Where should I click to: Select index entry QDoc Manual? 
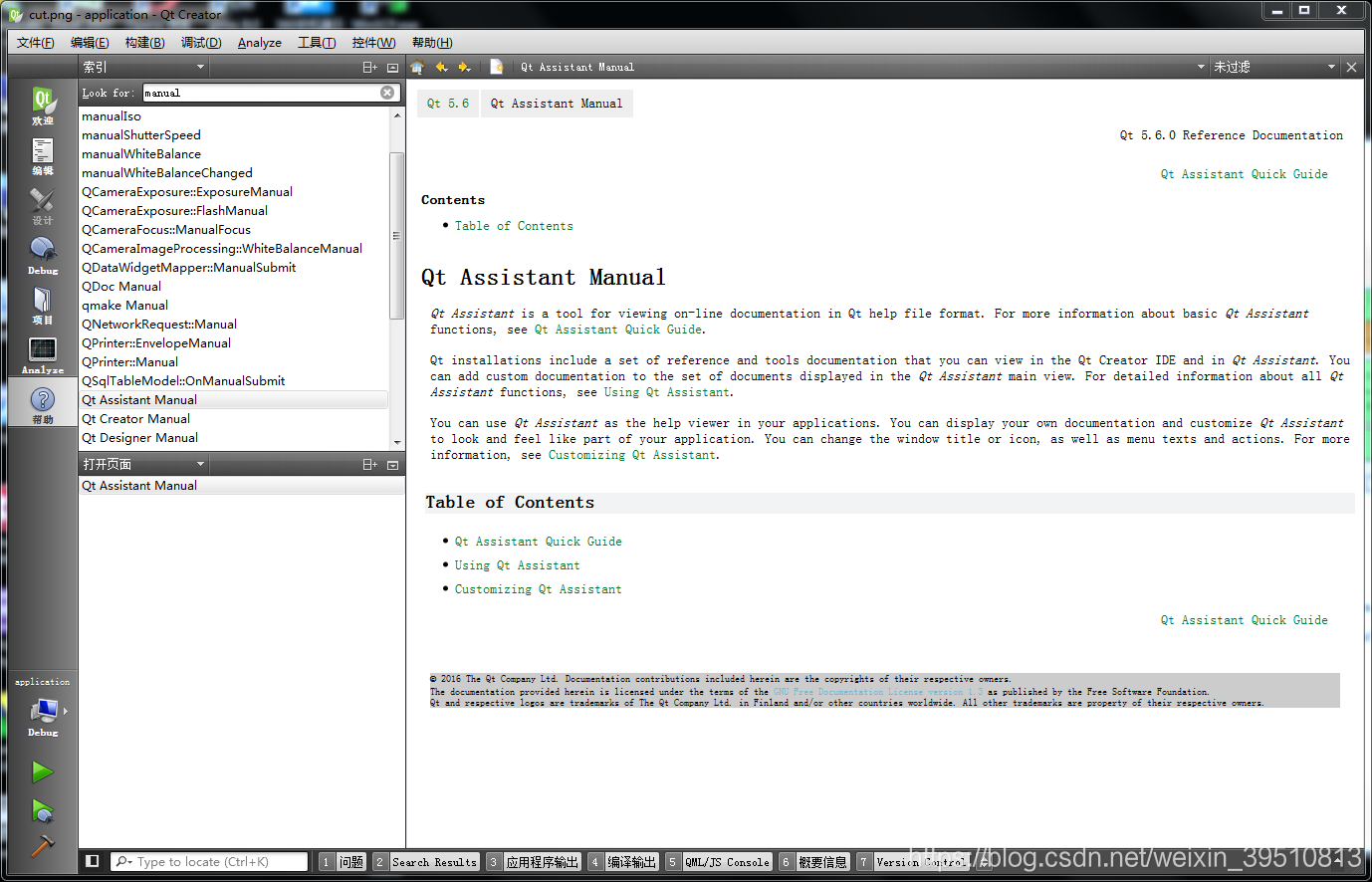coord(121,287)
